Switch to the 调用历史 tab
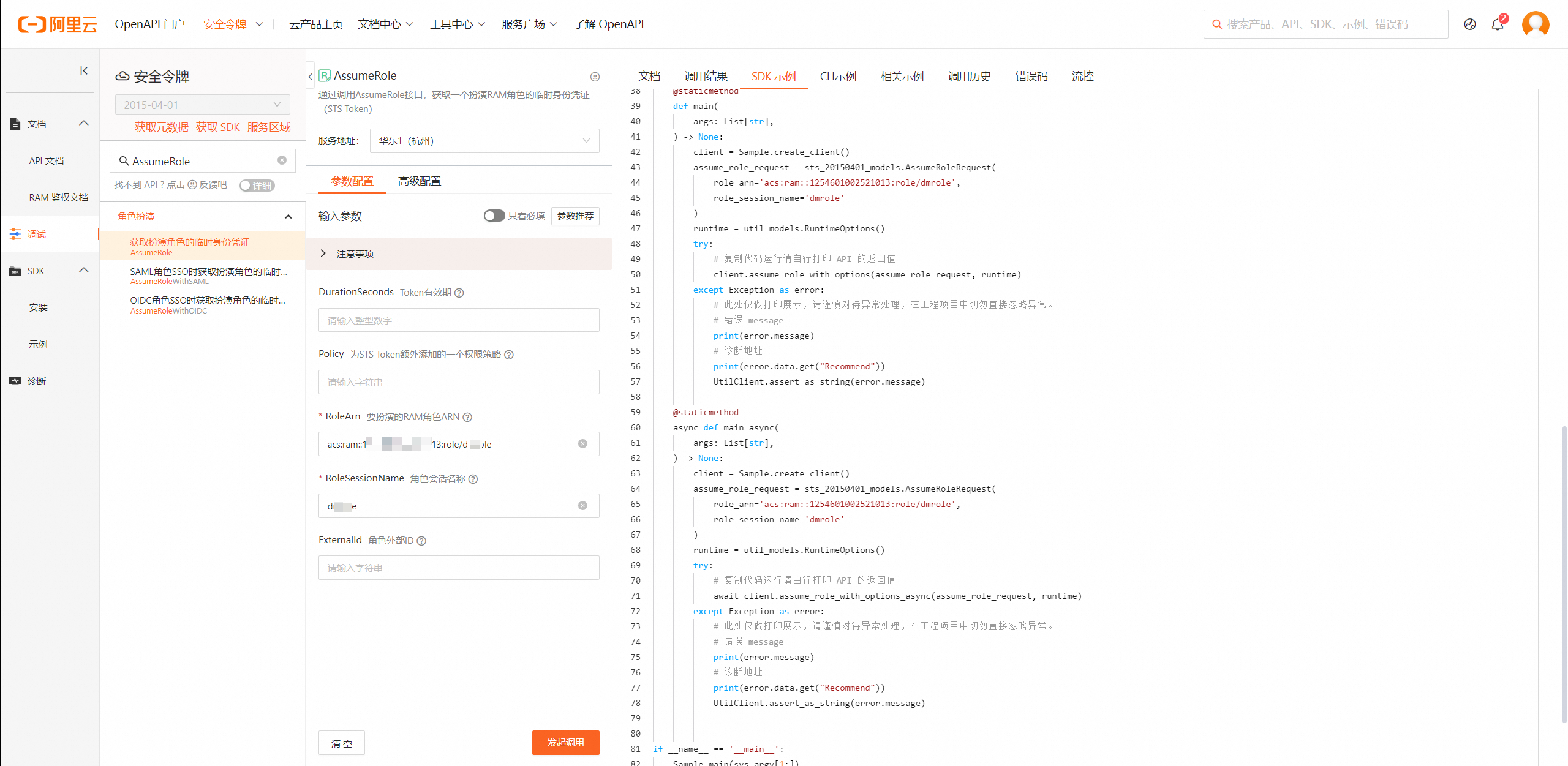1568x766 pixels. coord(969,77)
